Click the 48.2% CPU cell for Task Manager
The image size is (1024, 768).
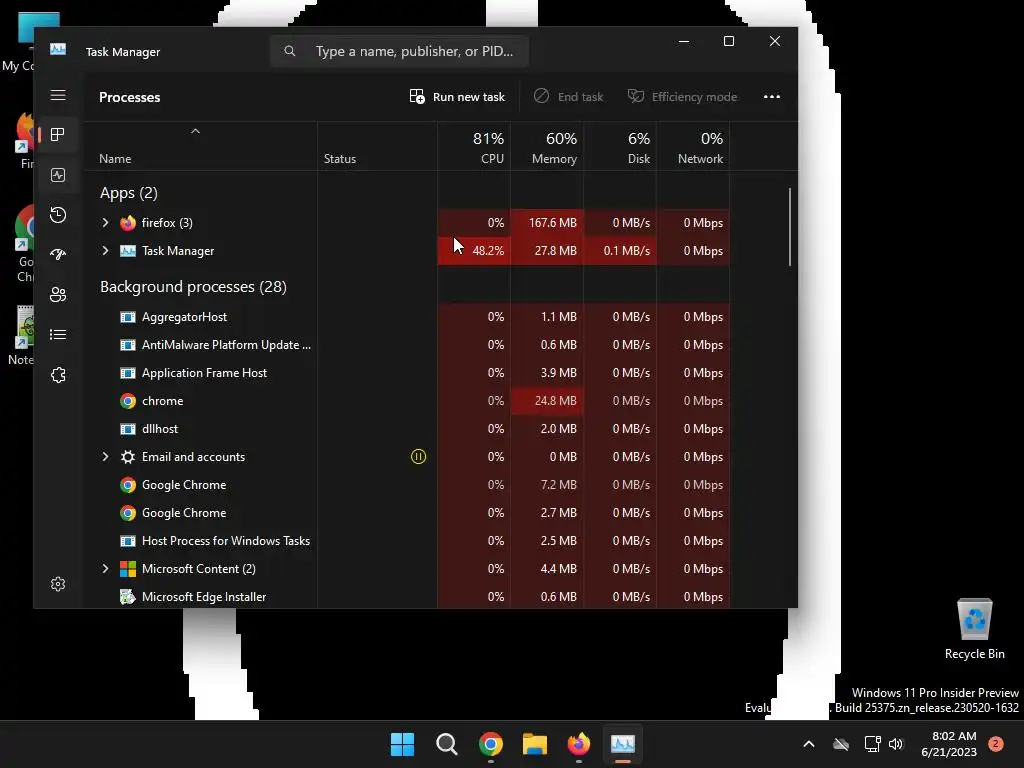(474, 251)
